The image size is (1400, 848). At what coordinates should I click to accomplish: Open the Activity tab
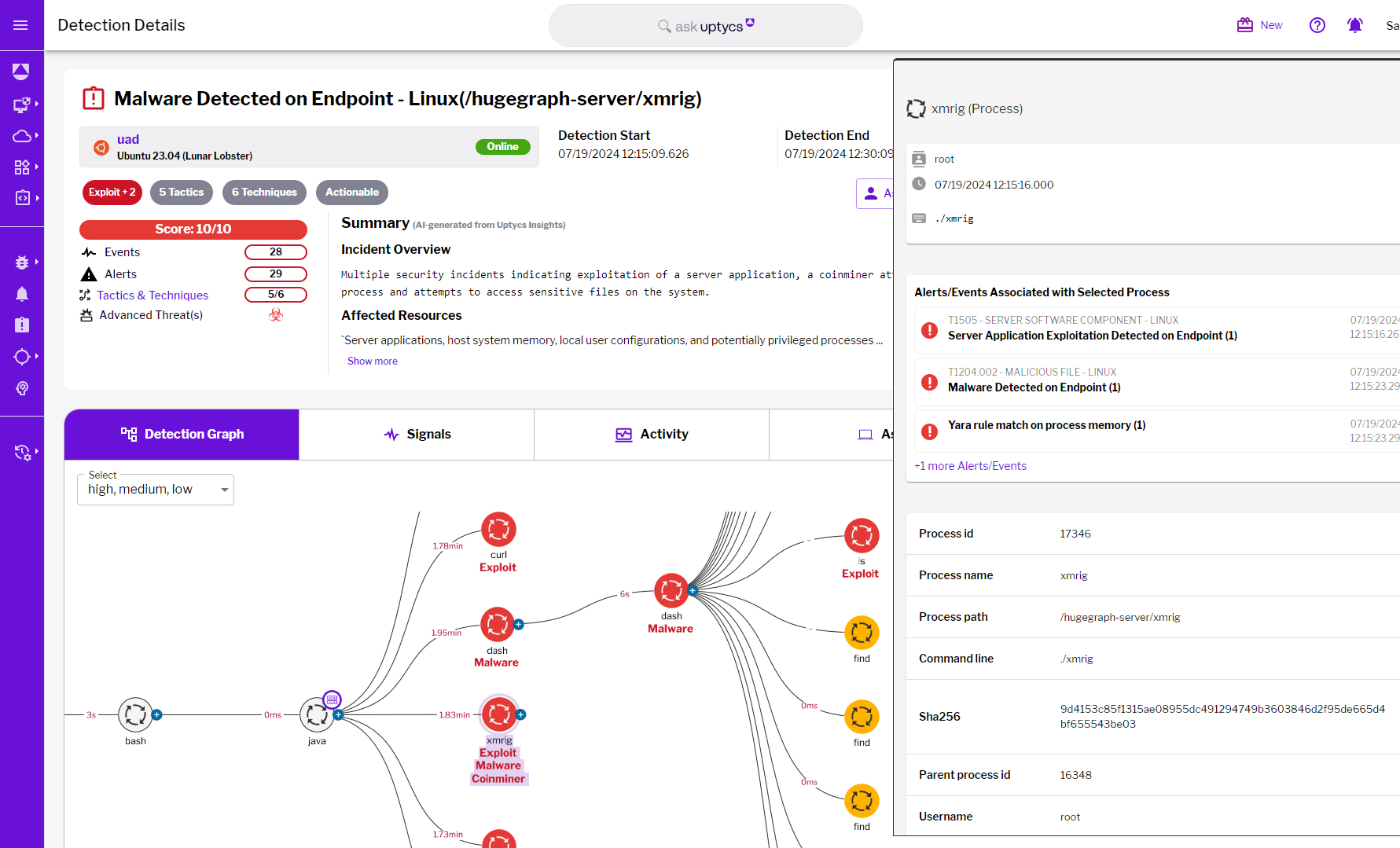coord(651,434)
